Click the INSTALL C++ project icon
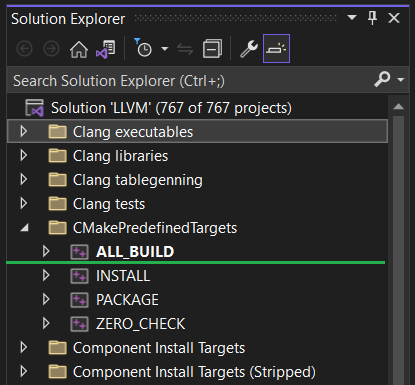The height and width of the screenshot is (385, 415). click(x=79, y=276)
